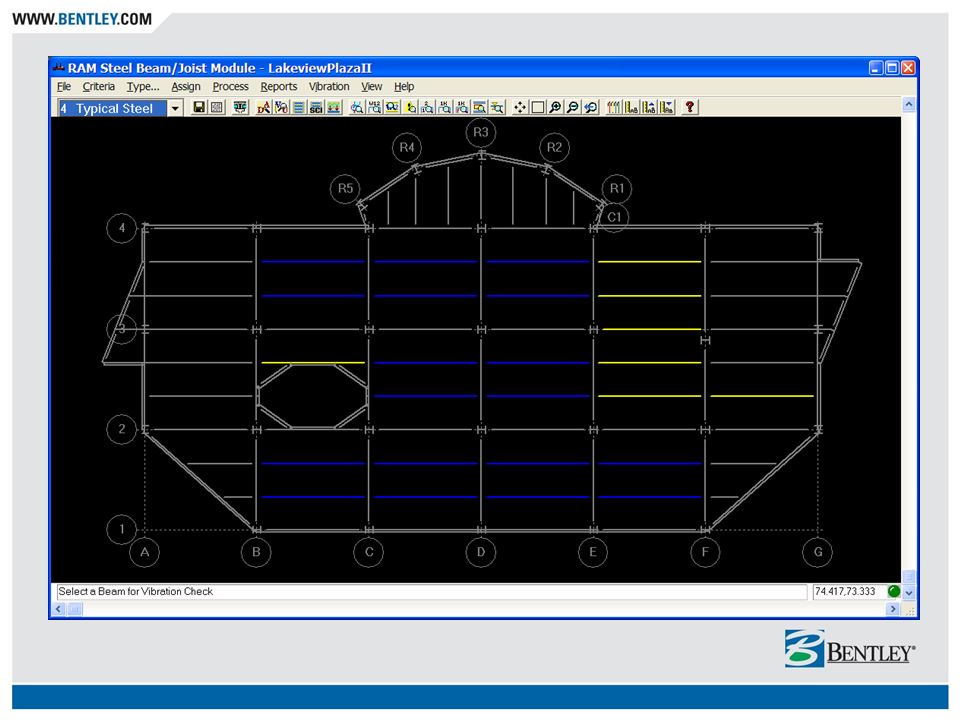This screenshot has width=960, height=720.
Task: Open the File menu
Action: tap(64, 86)
